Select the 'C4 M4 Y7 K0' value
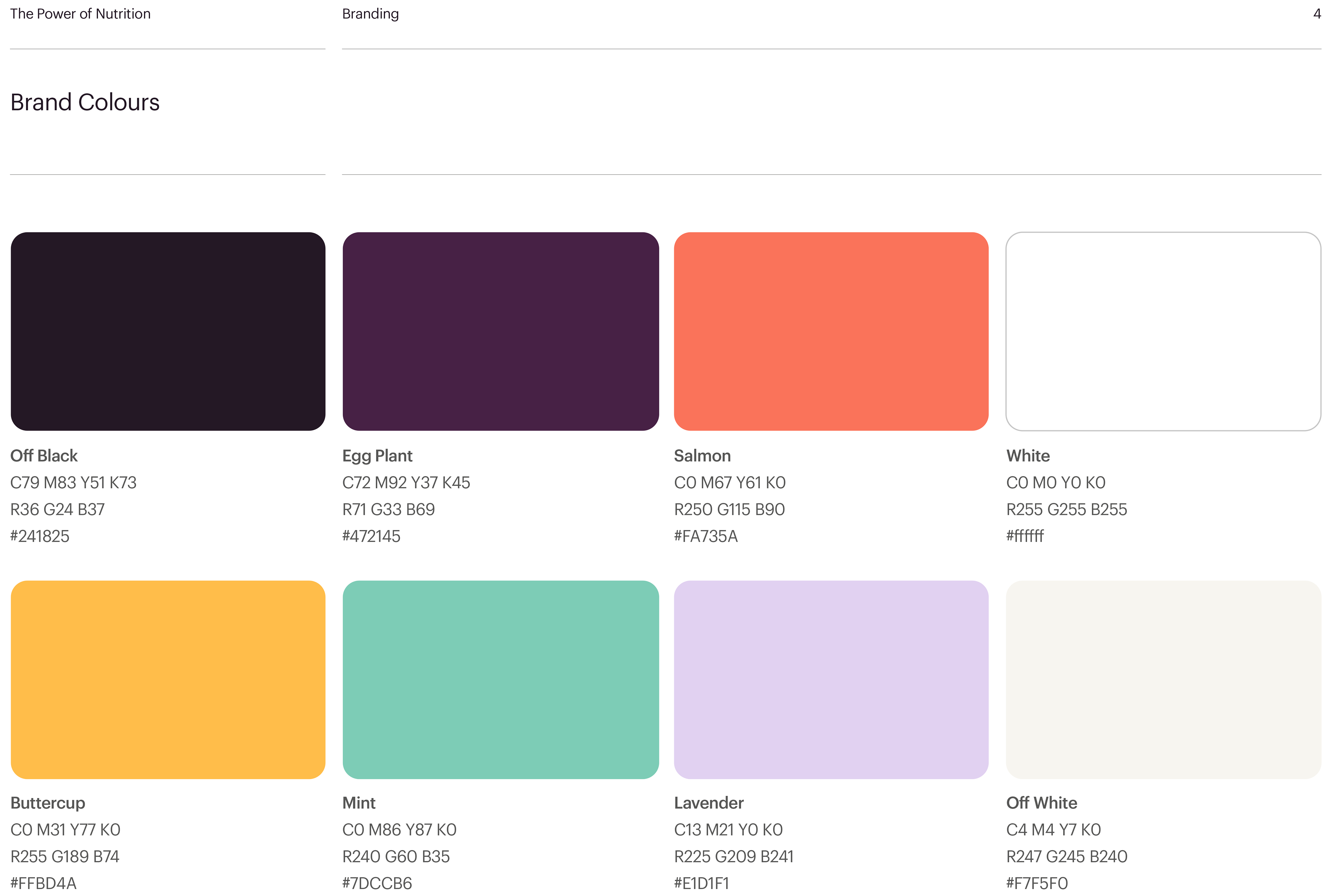 (x=1054, y=830)
